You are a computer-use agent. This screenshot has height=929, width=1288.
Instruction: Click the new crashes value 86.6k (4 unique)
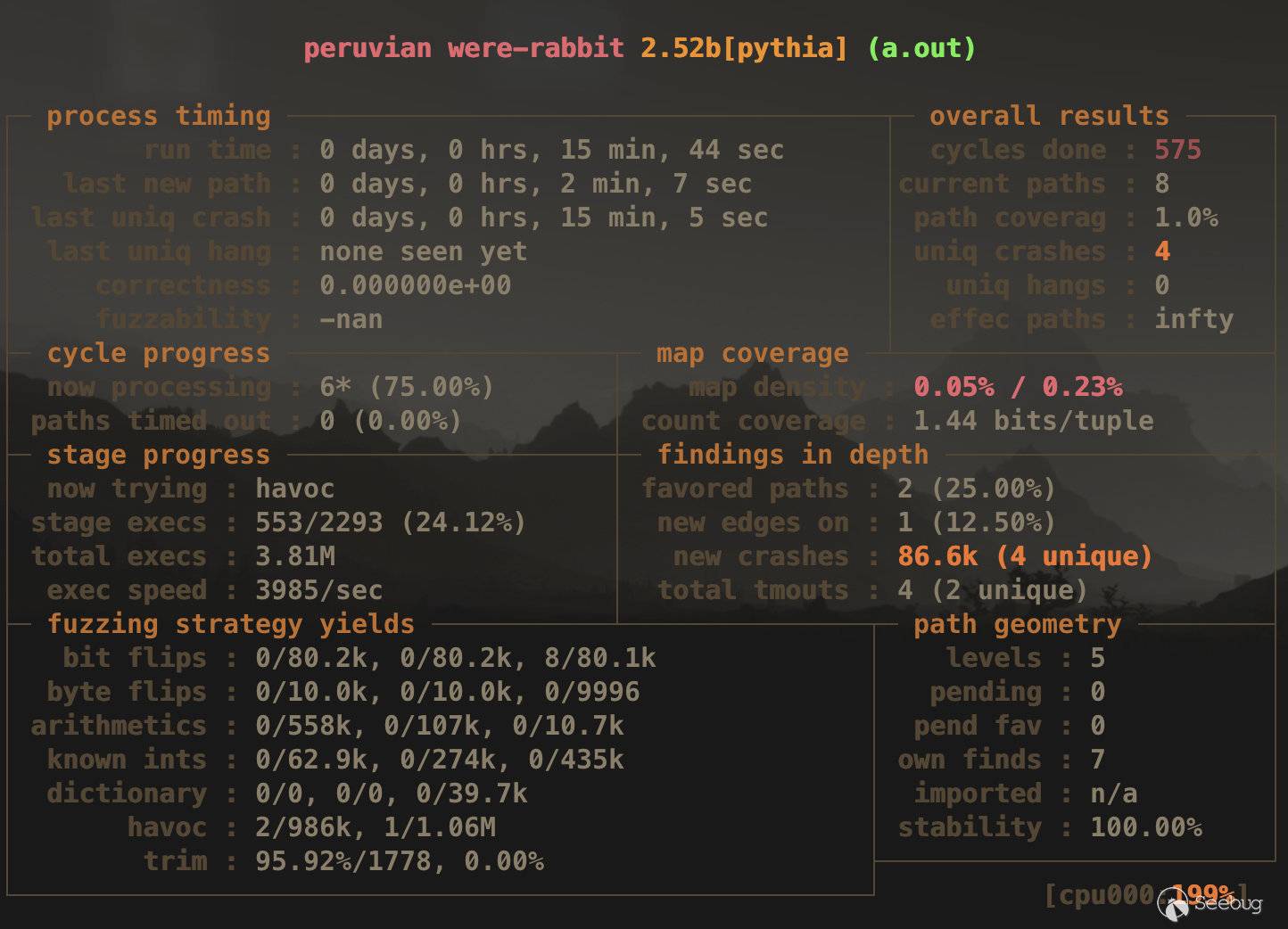pos(1024,556)
